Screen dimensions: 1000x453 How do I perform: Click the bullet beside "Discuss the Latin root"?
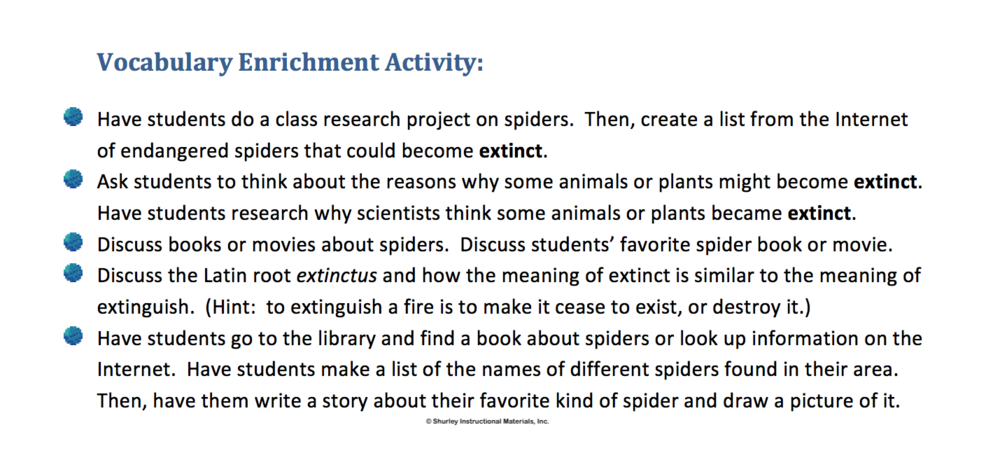(72, 273)
